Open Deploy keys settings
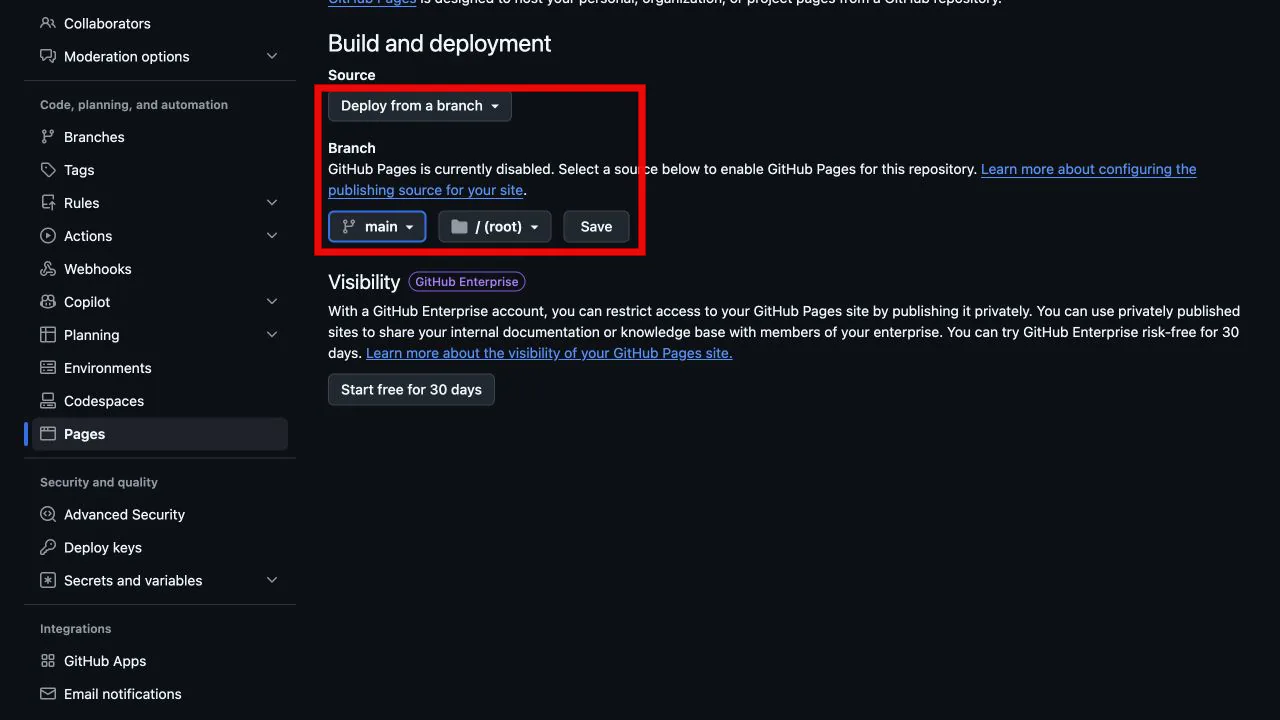The width and height of the screenshot is (1280, 720). pos(160,548)
